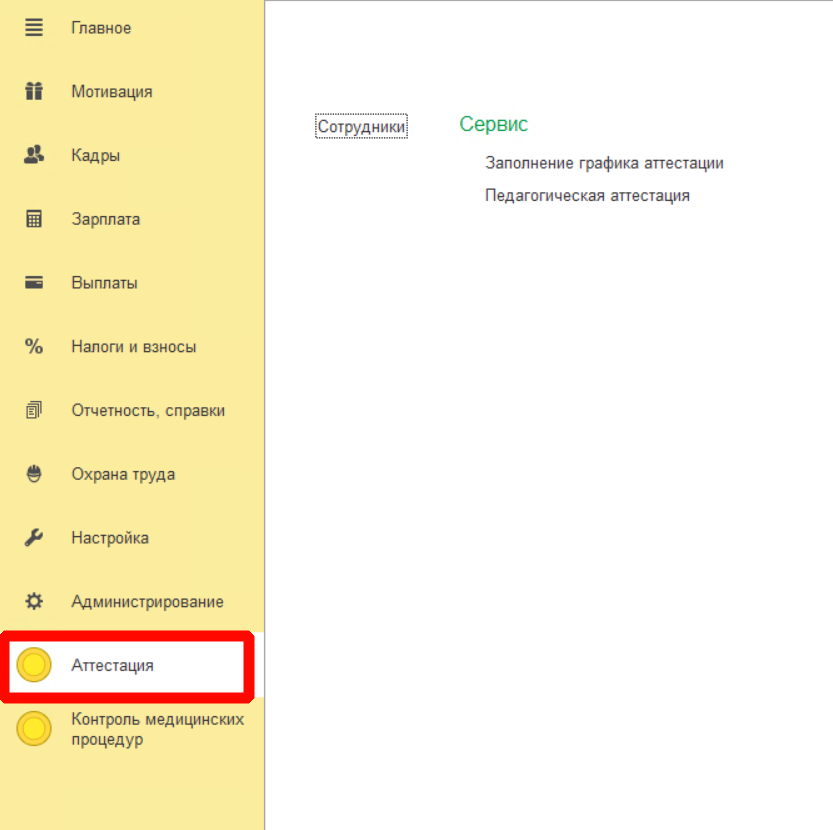Open Заполнение графика аттестации
The image size is (833, 830).
pos(604,163)
